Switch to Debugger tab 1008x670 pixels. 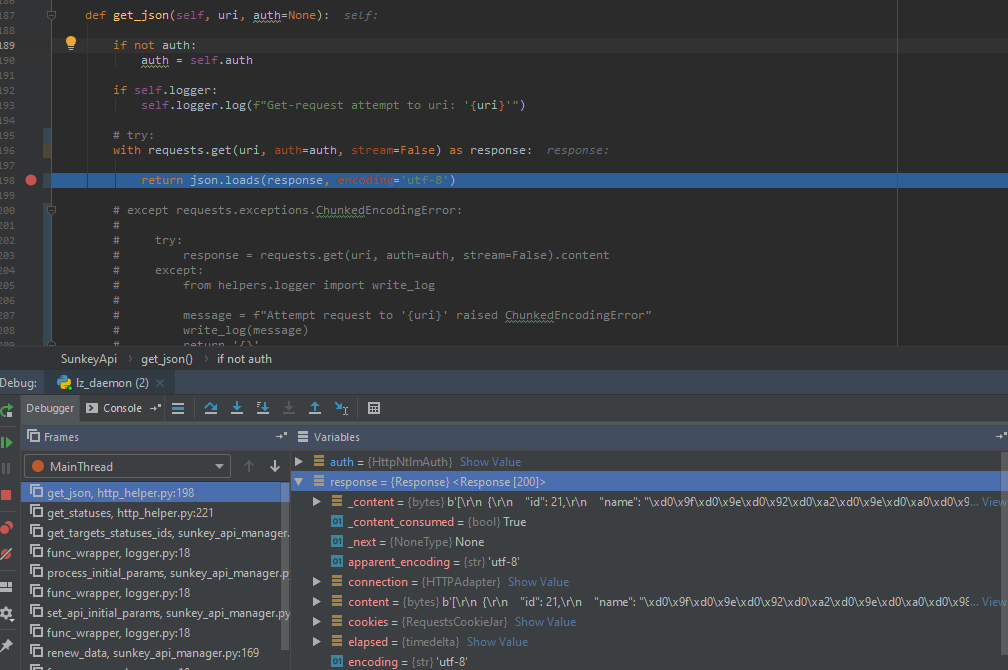click(x=50, y=408)
